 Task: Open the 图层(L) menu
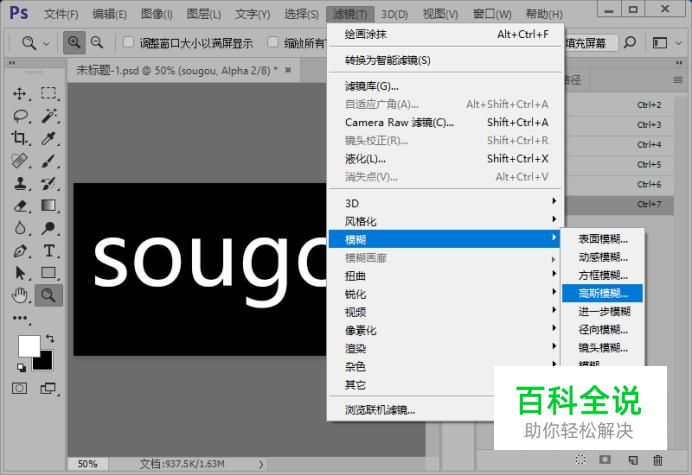204,14
